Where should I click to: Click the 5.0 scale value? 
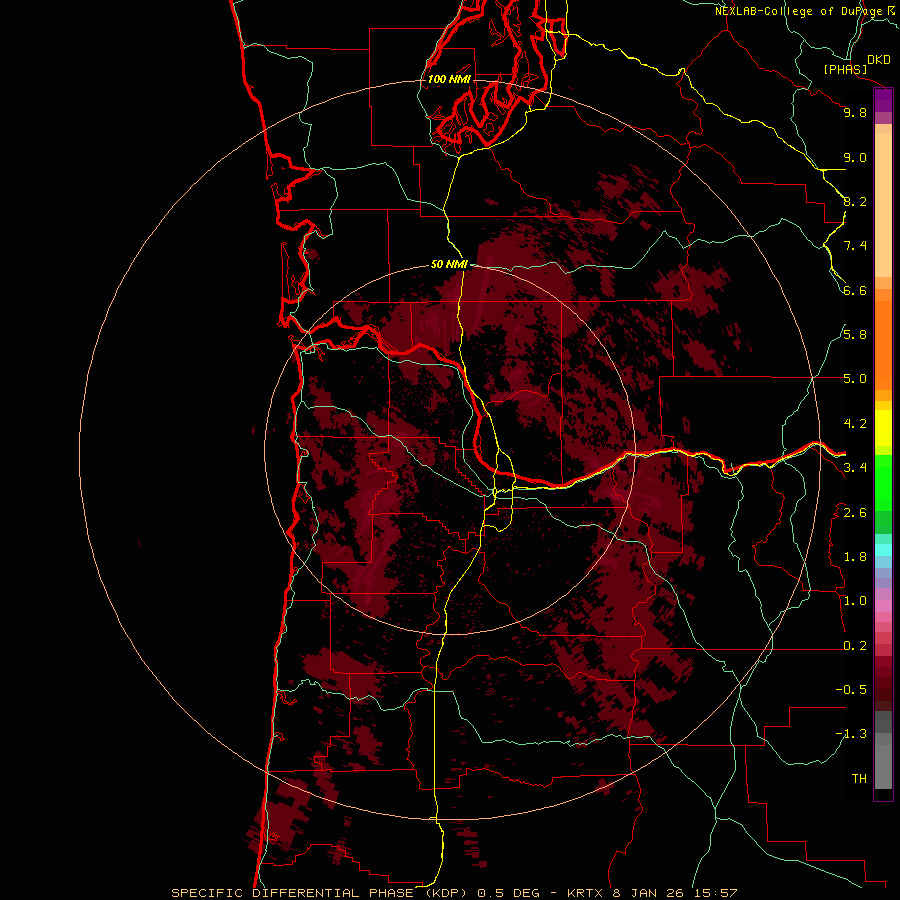pos(855,379)
